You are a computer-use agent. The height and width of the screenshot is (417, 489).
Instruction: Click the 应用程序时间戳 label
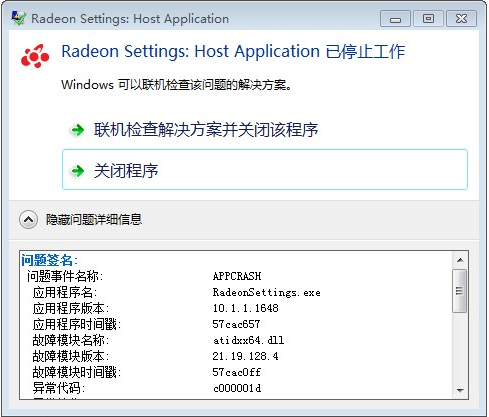[77, 324]
